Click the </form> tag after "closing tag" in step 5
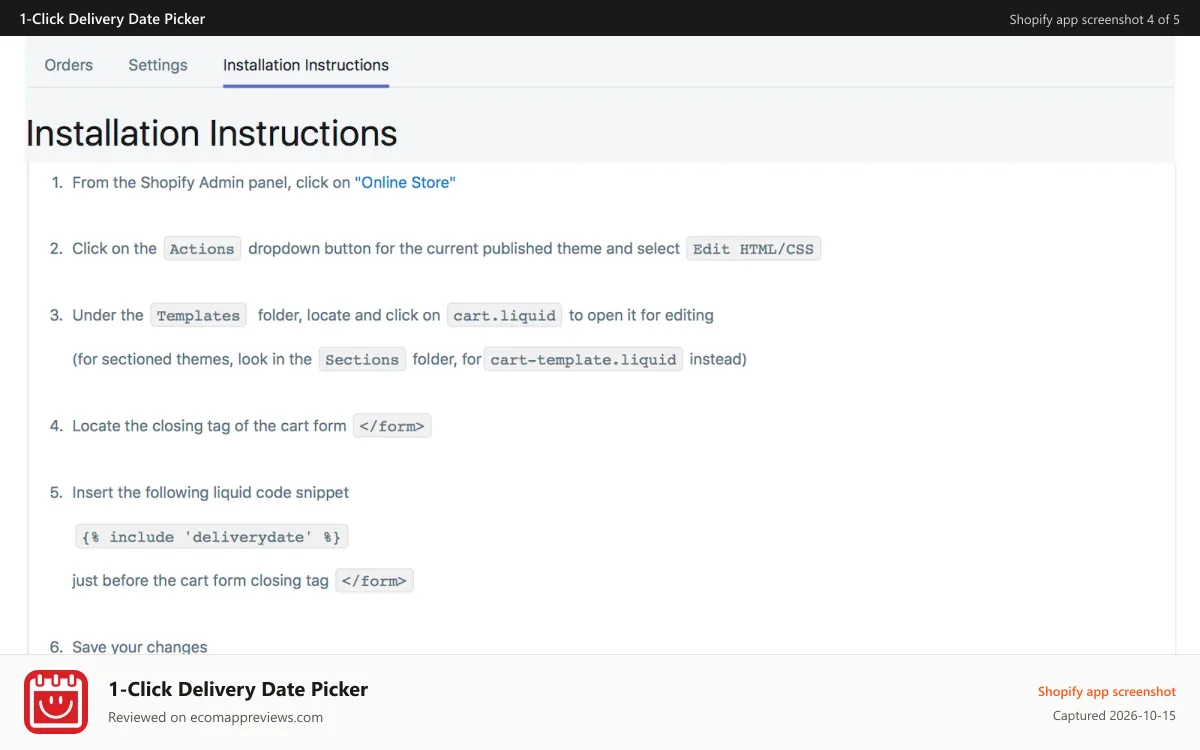The width and height of the screenshot is (1200, 750). [x=374, y=581]
